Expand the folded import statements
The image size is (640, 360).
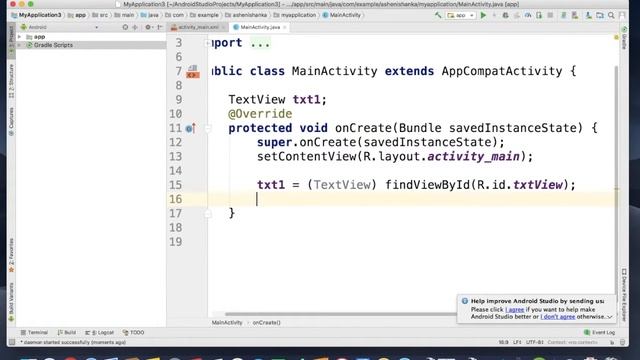tap(207, 43)
